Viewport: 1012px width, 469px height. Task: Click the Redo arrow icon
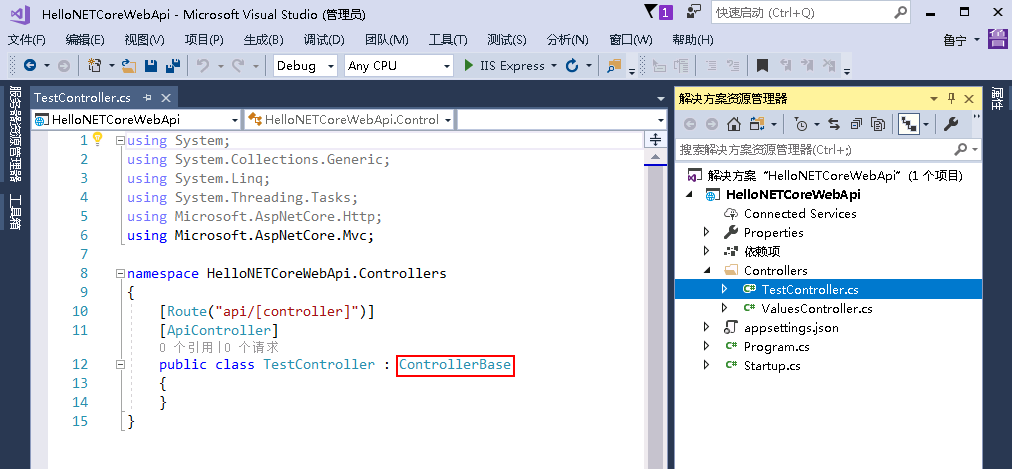coord(238,65)
